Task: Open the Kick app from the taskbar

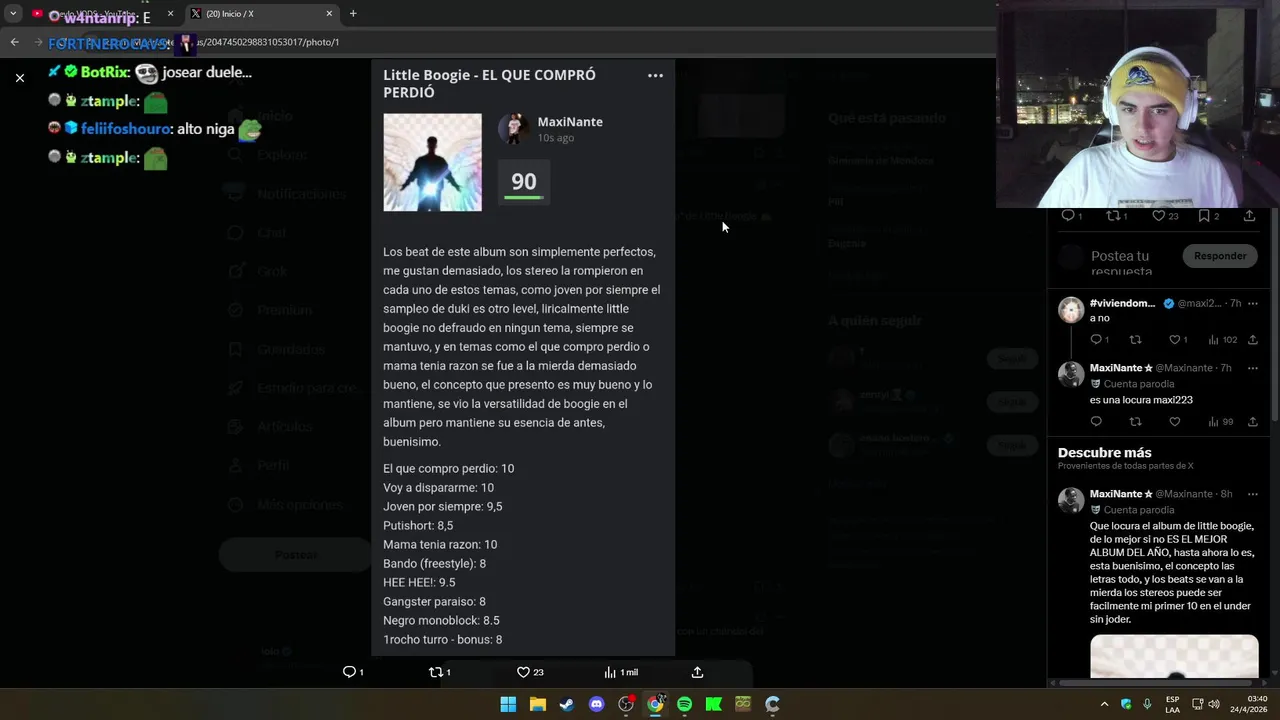Action: pos(714,704)
